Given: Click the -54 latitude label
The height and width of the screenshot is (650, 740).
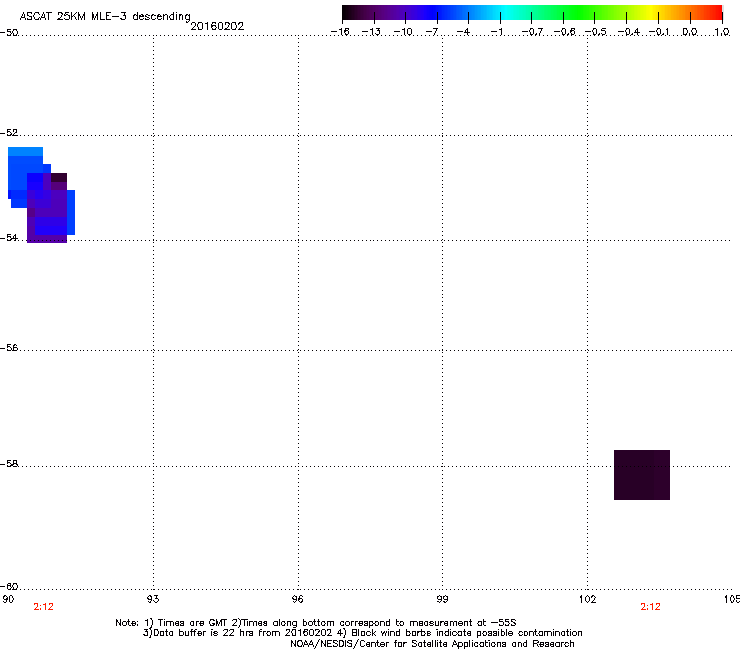Looking at the screenshot, I should pyautogui.click(x=9, y=237).
